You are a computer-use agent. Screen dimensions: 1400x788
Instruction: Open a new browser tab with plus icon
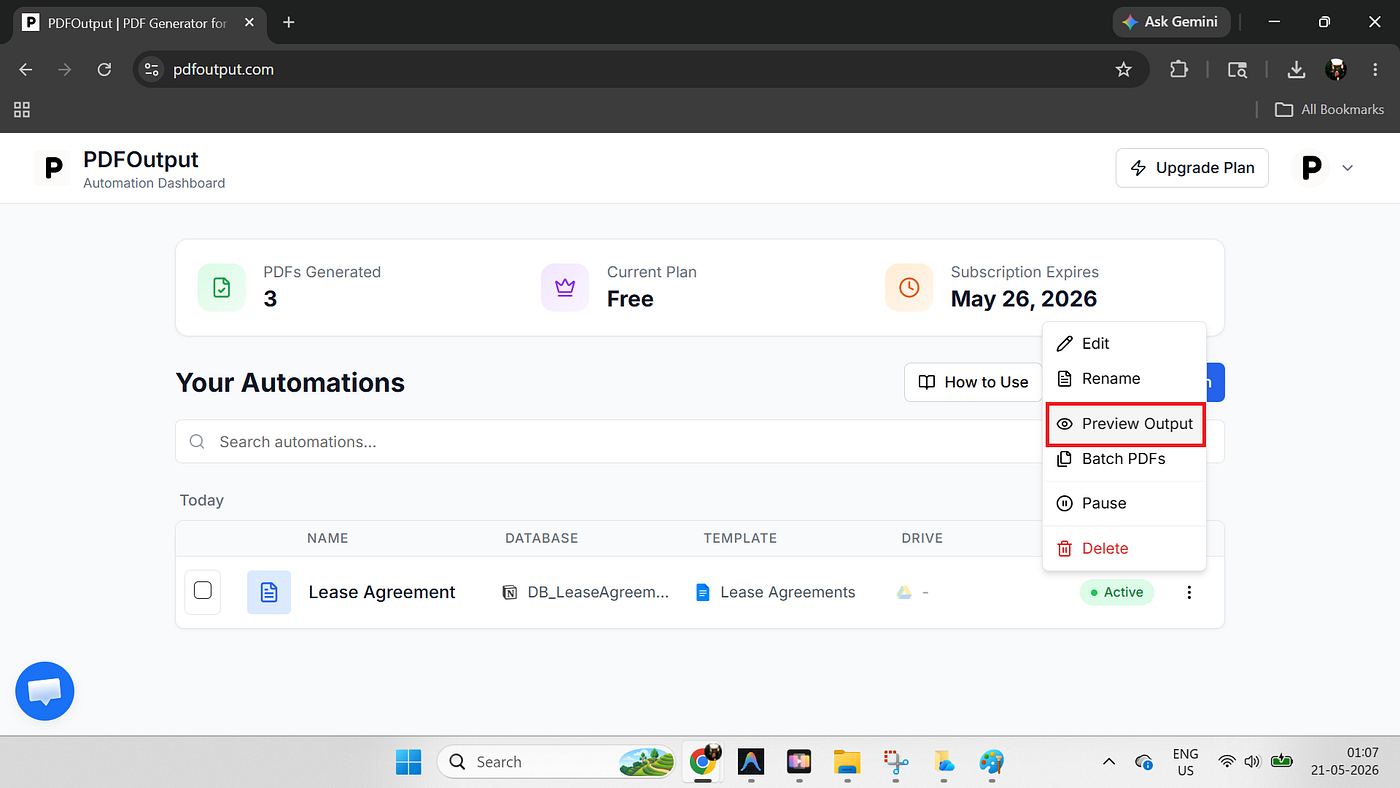coord(289,22)
